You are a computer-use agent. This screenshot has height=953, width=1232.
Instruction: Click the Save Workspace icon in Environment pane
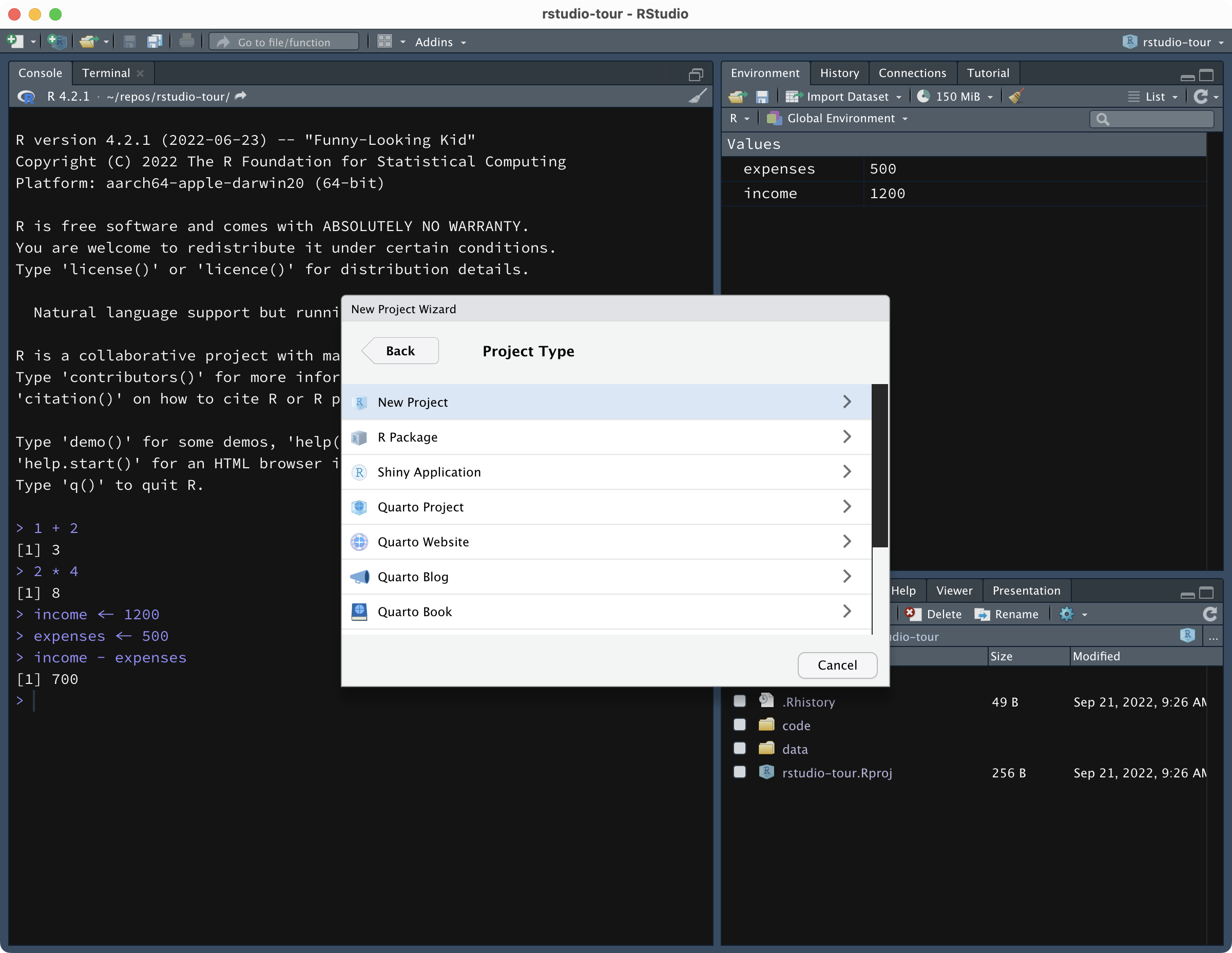[762, 97]
